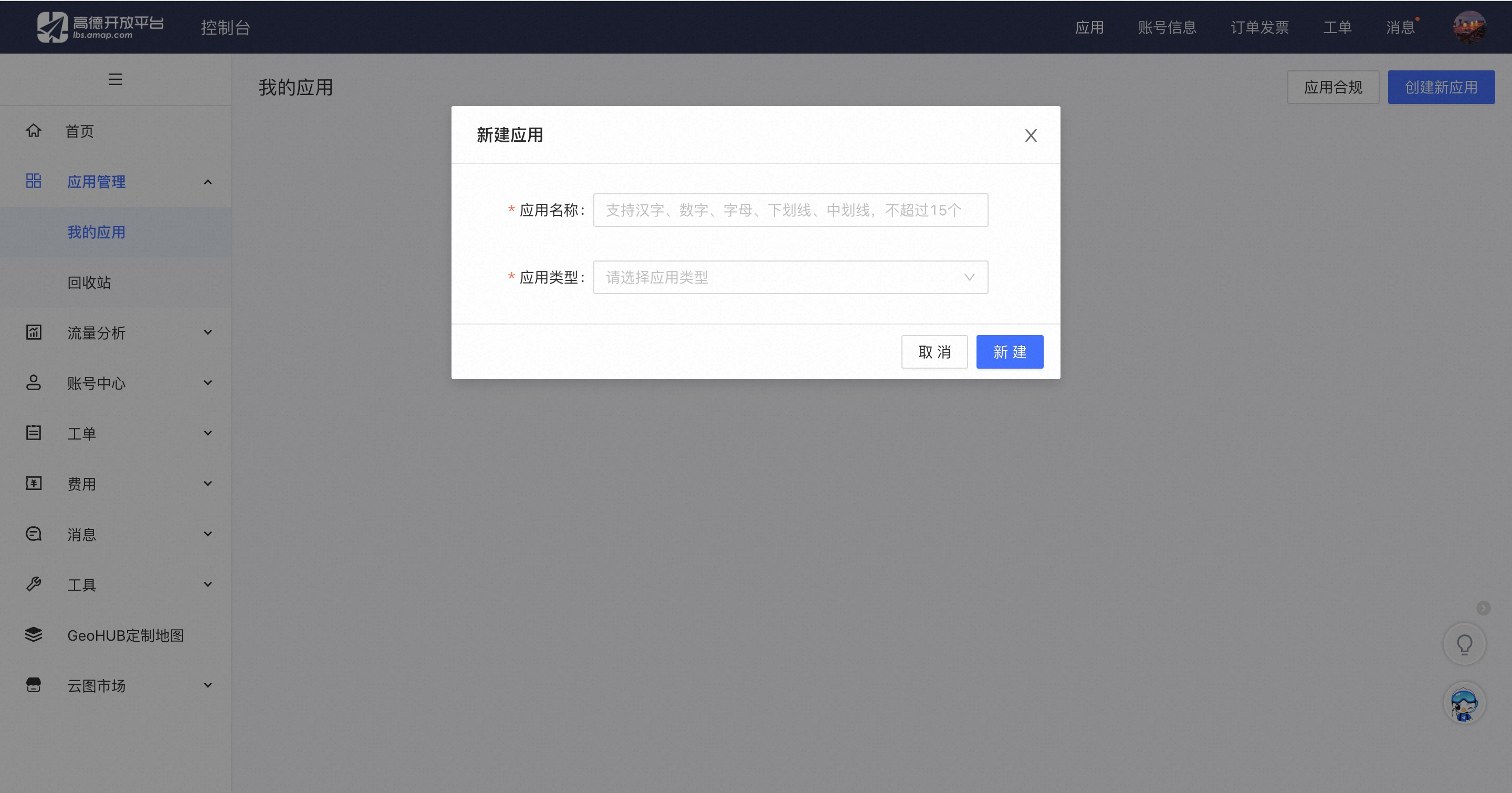Image resolution: width=1512 pixels, height=793 pixels.
Task: Click the 工具 wrench icon
Action: 34,584
